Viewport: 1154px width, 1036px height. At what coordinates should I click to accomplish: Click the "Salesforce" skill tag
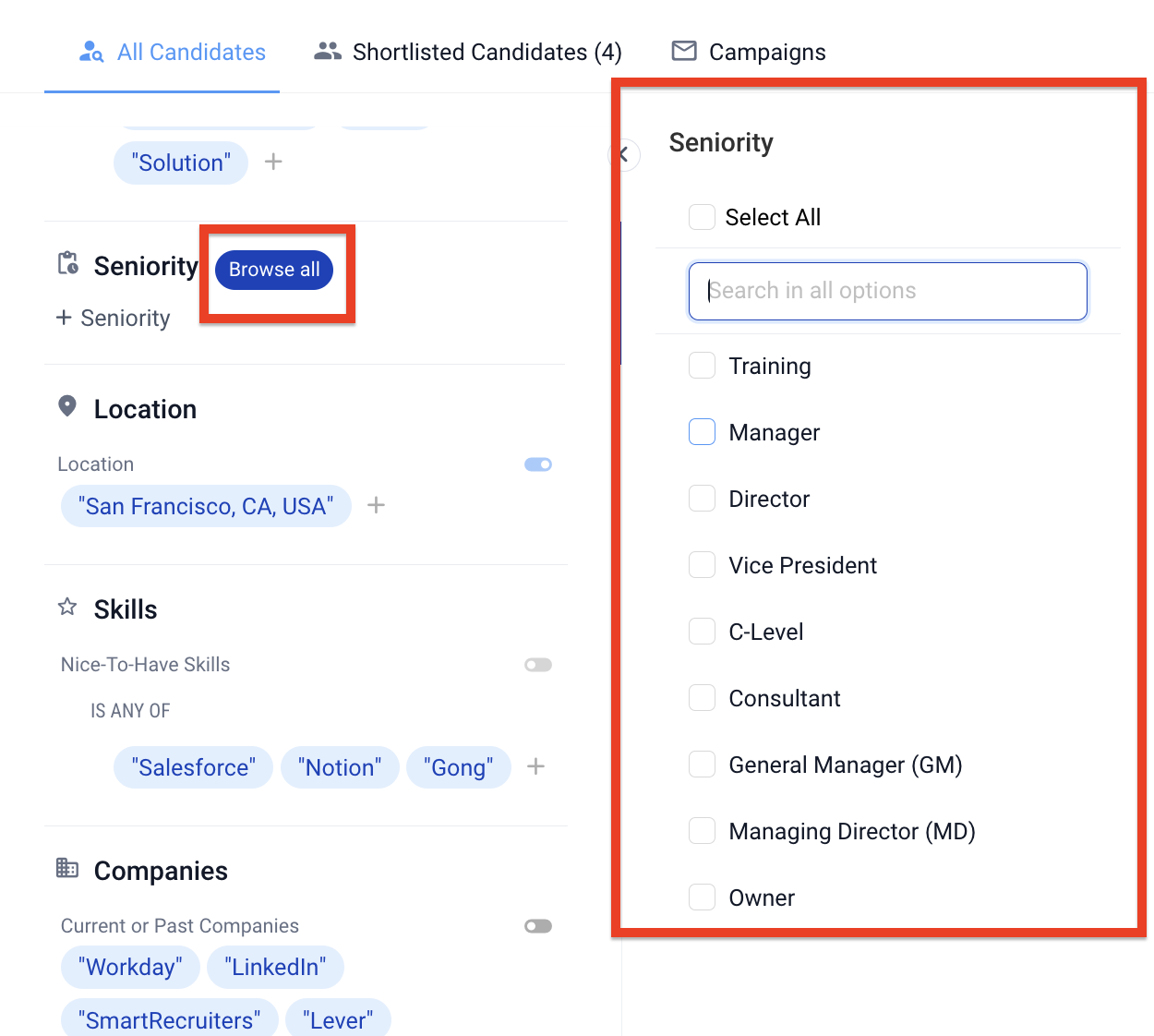[x=193, y=767]
